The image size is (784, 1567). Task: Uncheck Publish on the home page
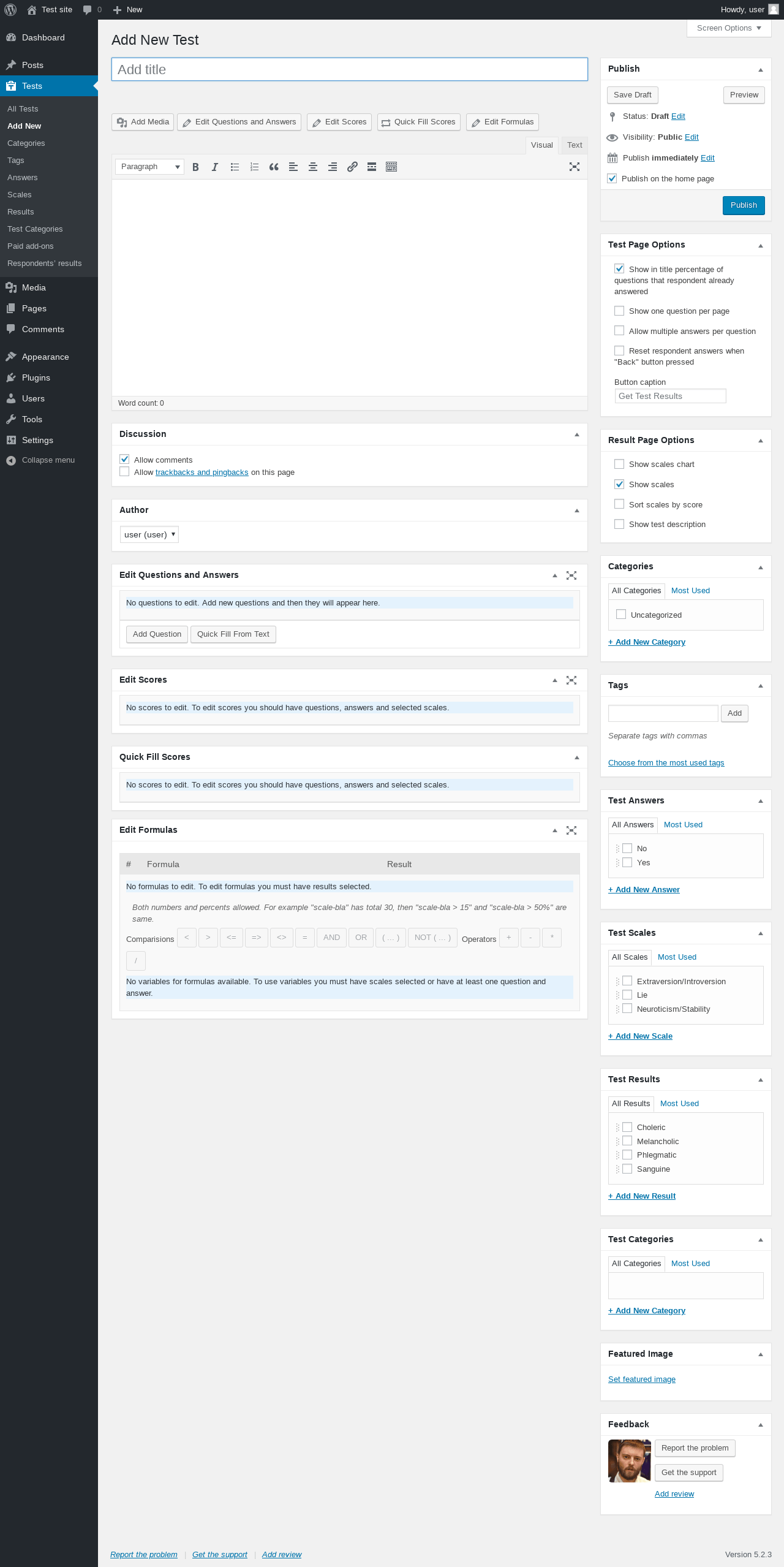[612, 178]
